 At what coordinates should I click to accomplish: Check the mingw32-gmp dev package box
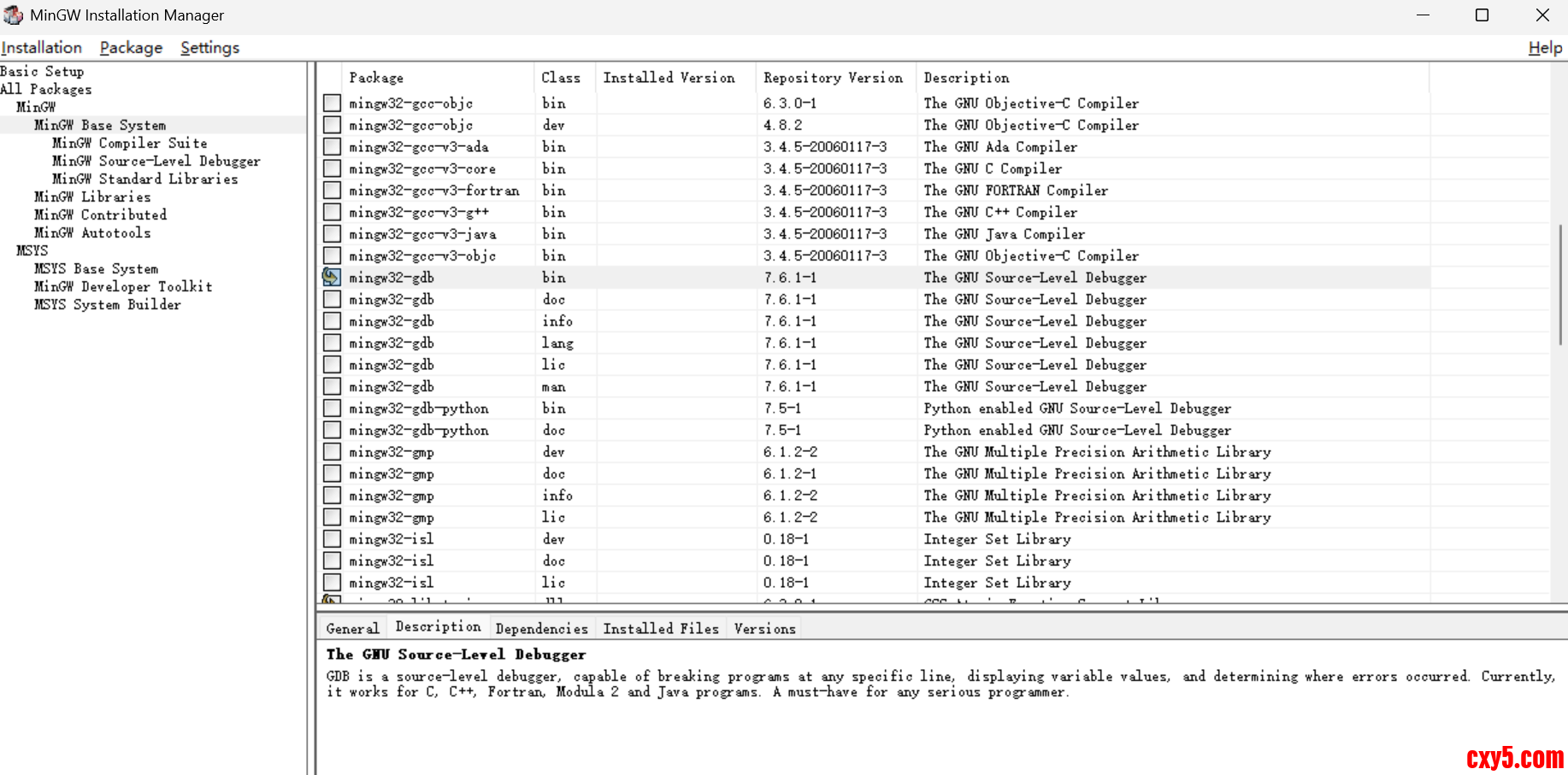[332, 451]
